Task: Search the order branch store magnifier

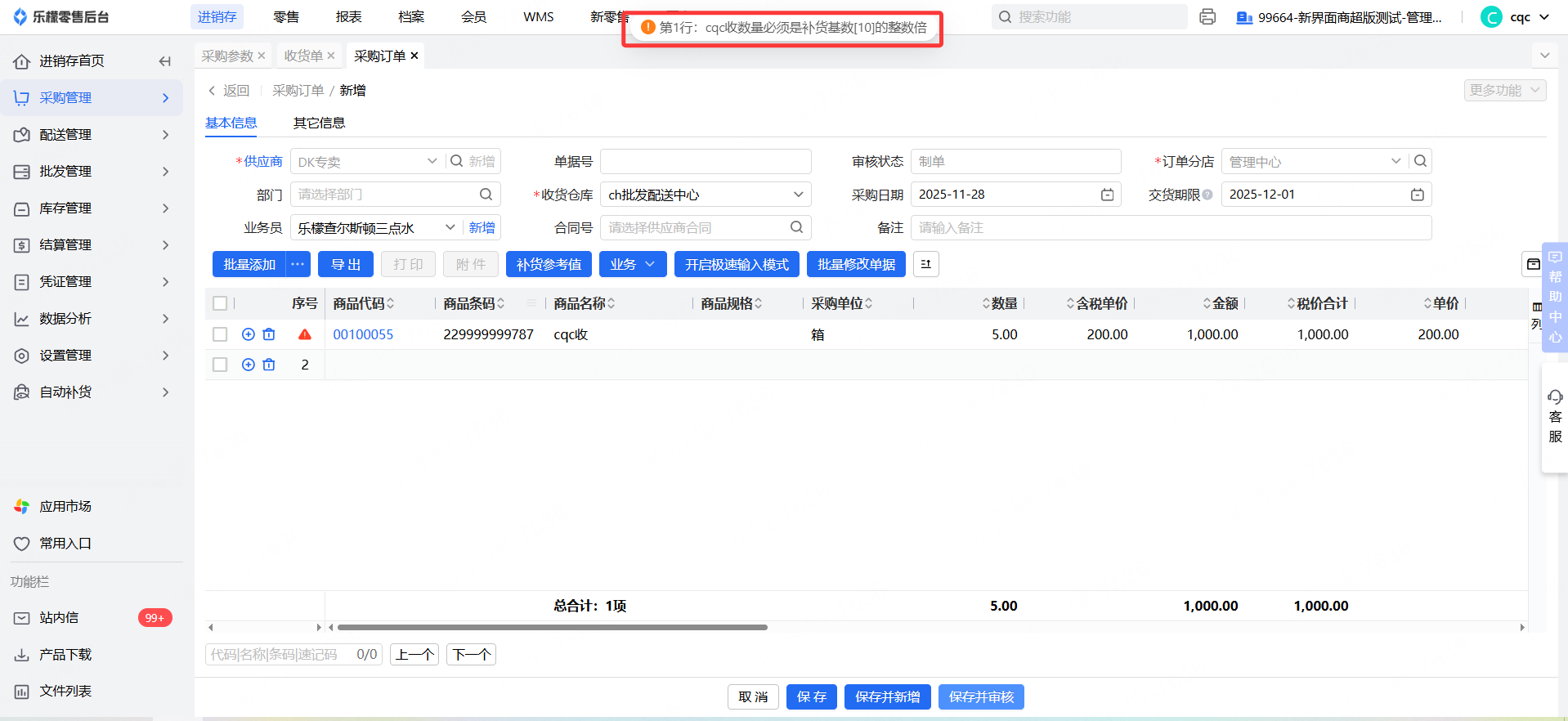Action: tap(1421, 161)
